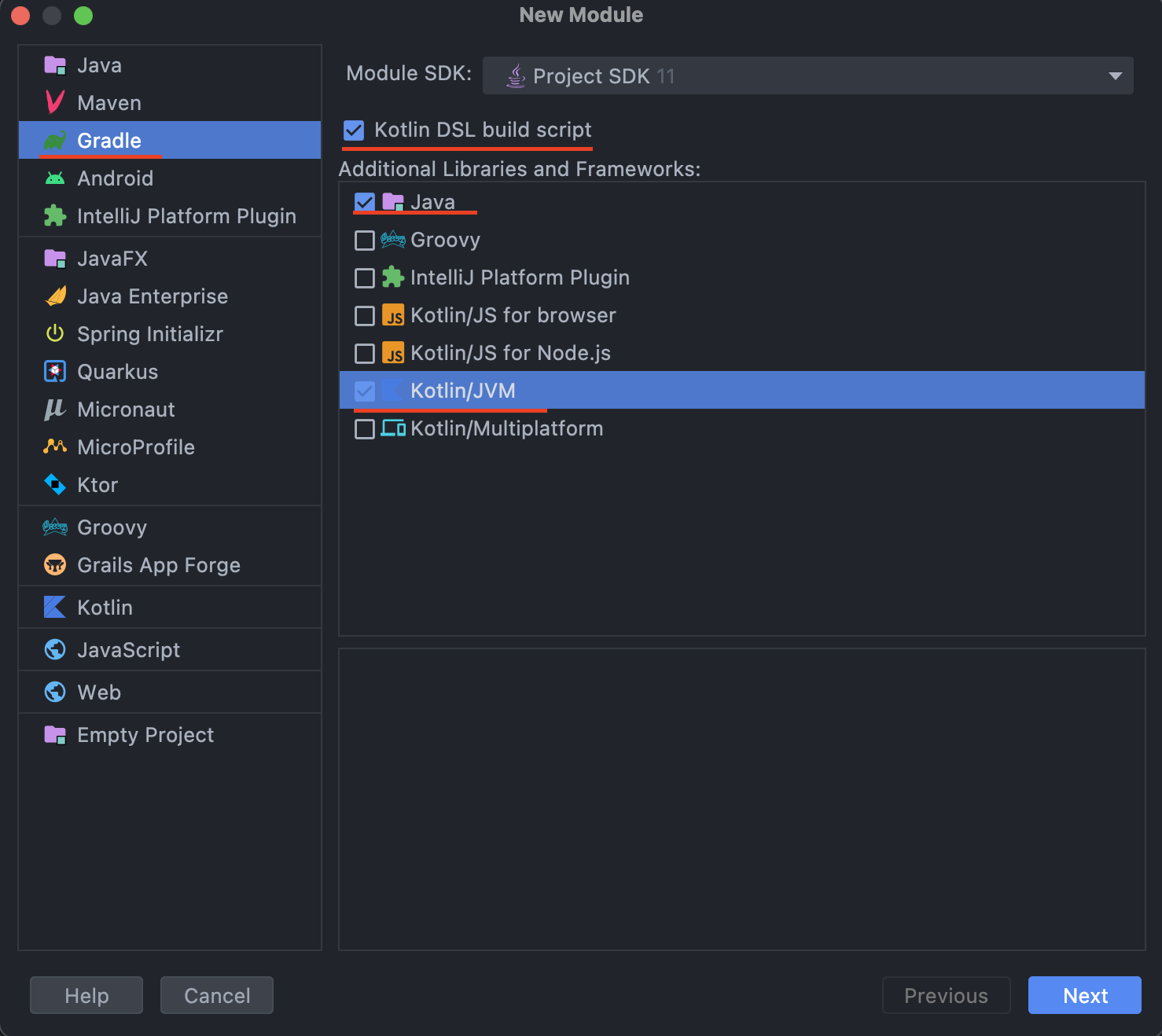Image resolution: width=1162 pixels, height=1036 pixels.
Task: Click the JavaFX folder icon
Action: click(x=55, y=259)
